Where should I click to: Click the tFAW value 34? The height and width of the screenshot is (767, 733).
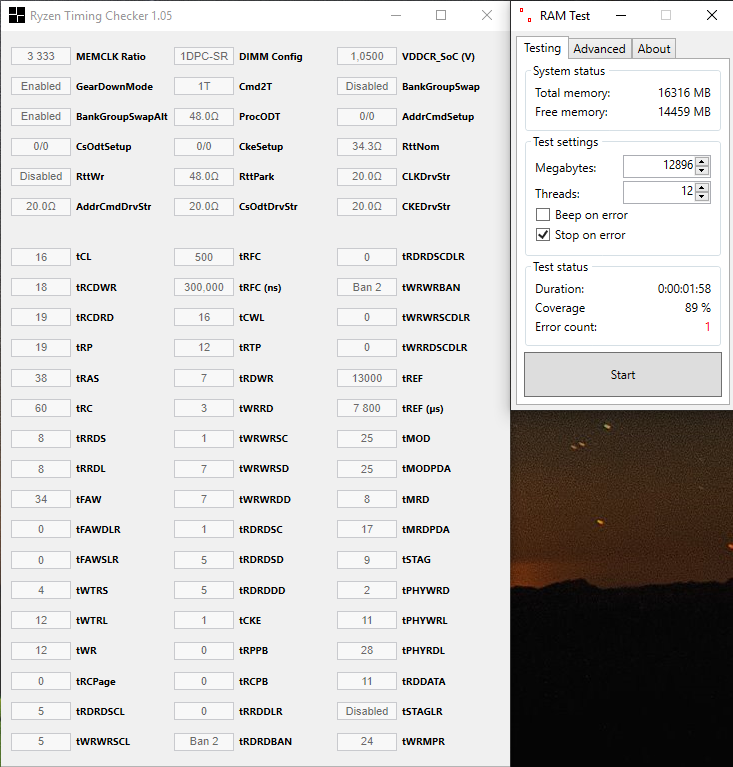41,499
